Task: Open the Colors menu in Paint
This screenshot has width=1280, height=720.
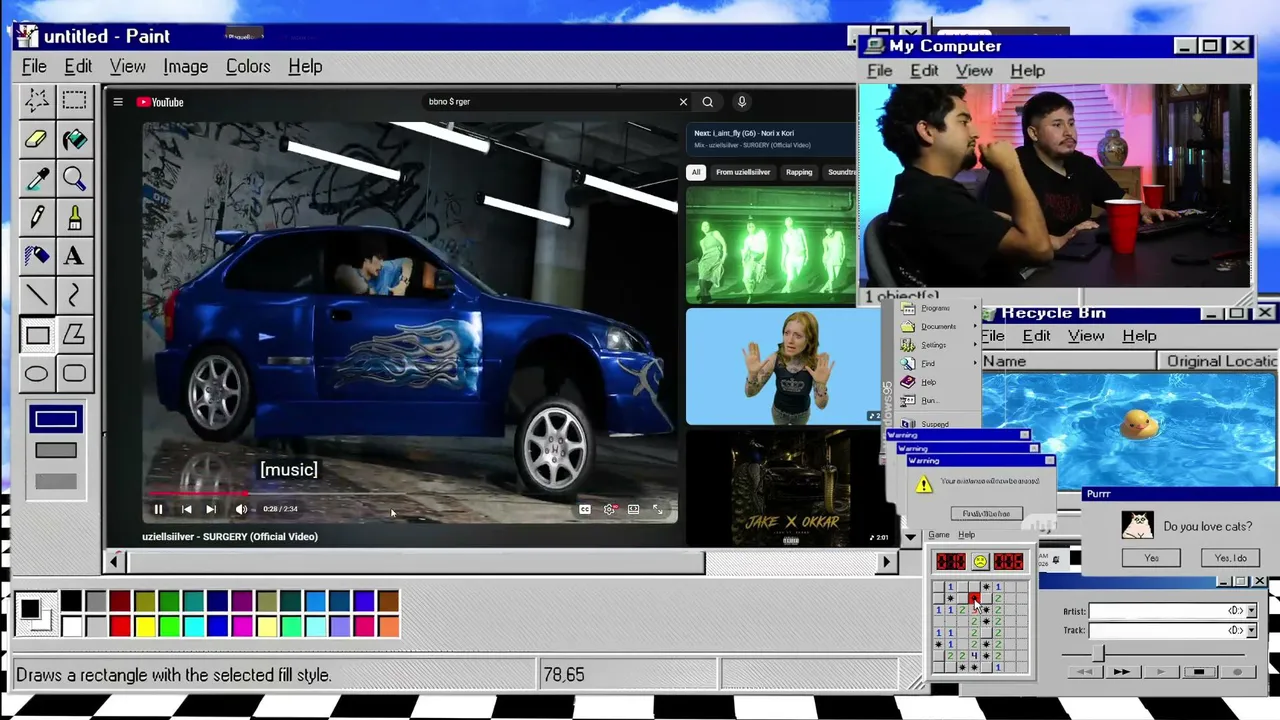Action: click(x=248, y=67)
